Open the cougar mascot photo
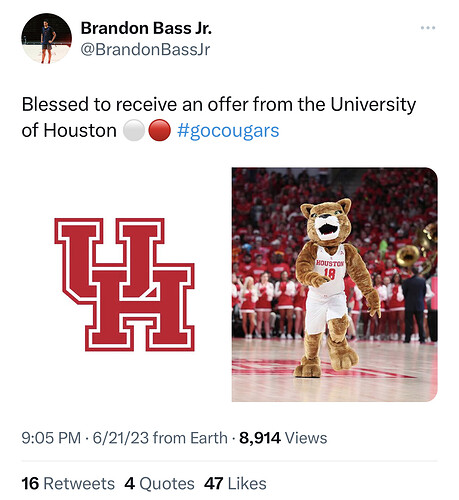459x500 pixels. pyautogui.click(x=335, y=284)
